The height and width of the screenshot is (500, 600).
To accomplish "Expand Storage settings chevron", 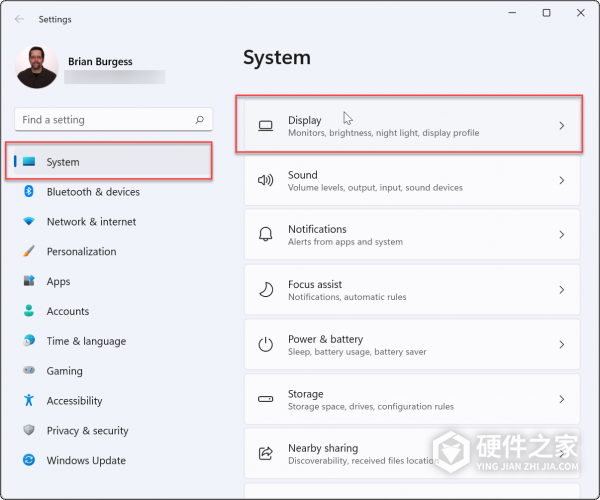I will 561,399.
